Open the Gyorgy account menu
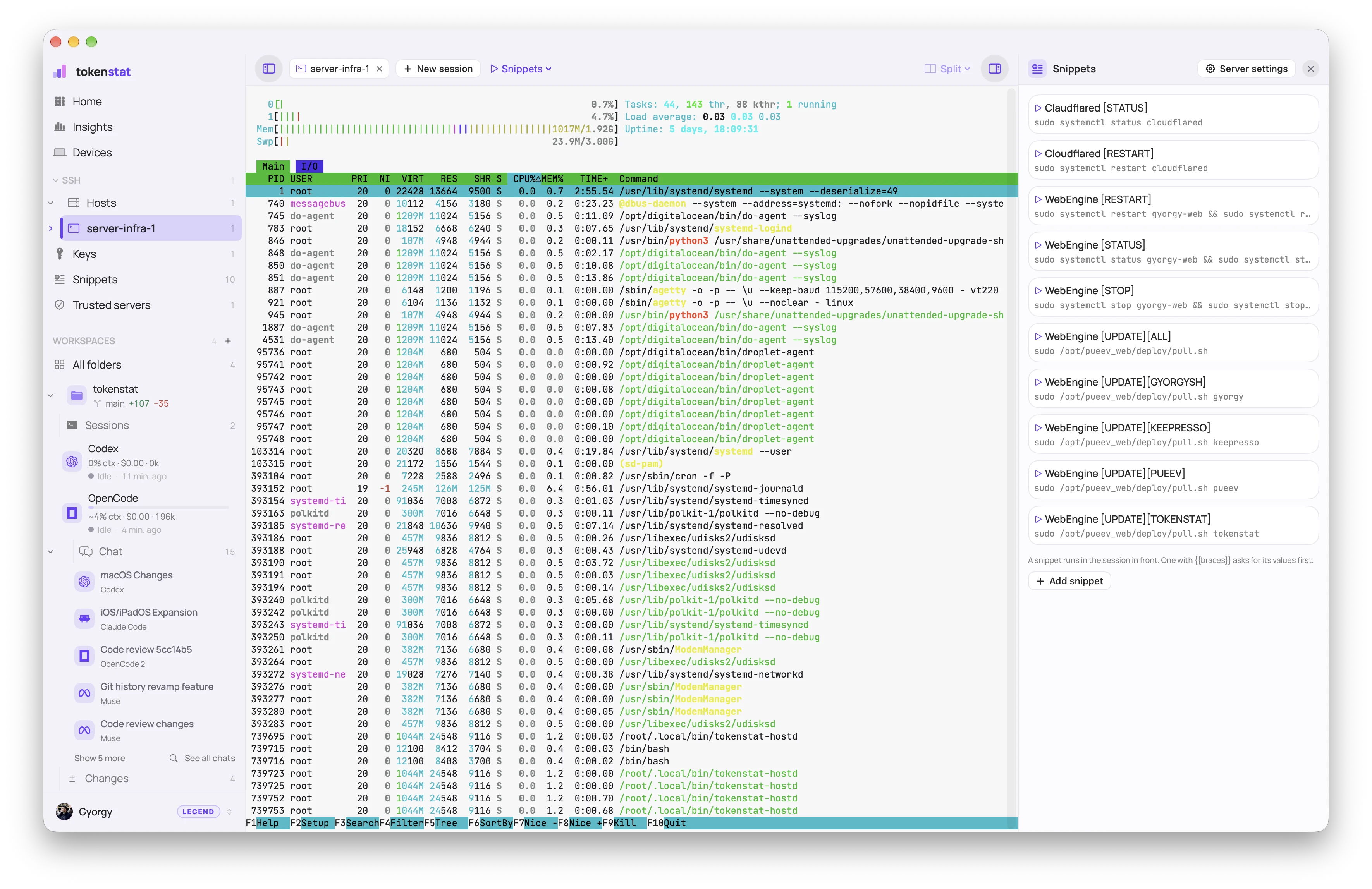 click(x=144, y=811)
